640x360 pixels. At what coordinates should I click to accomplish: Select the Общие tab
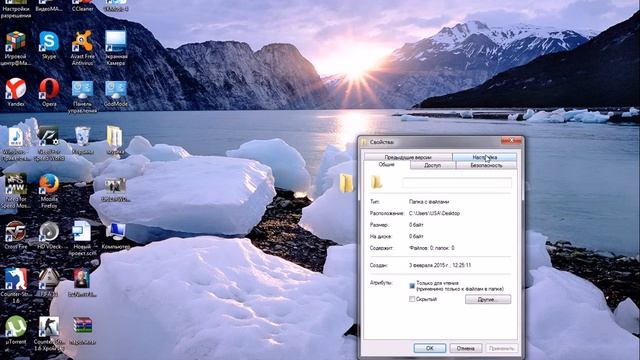[386, 164]
